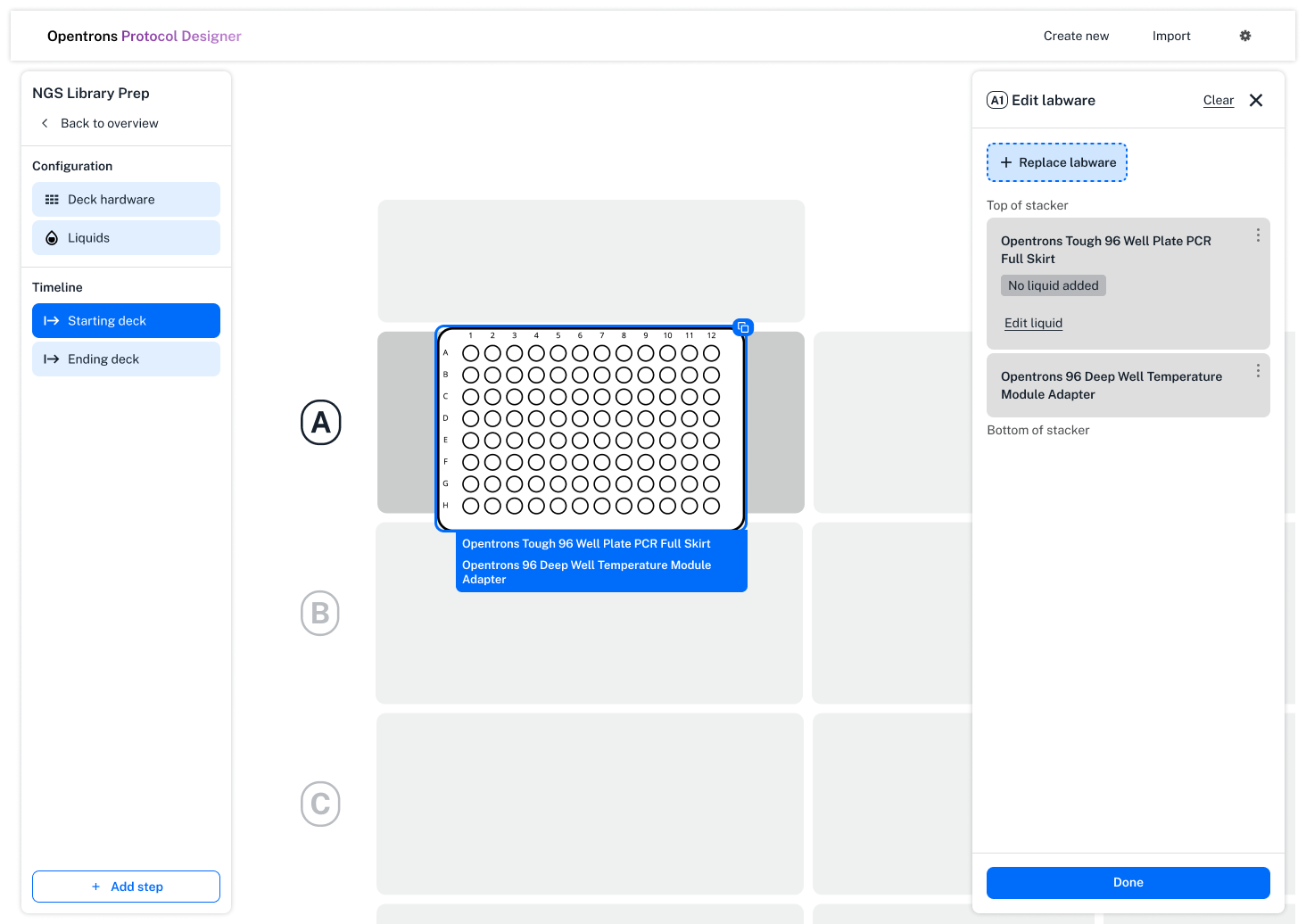Click the deck row A label
The image size is (1306, 924).
tap(321, 423)
